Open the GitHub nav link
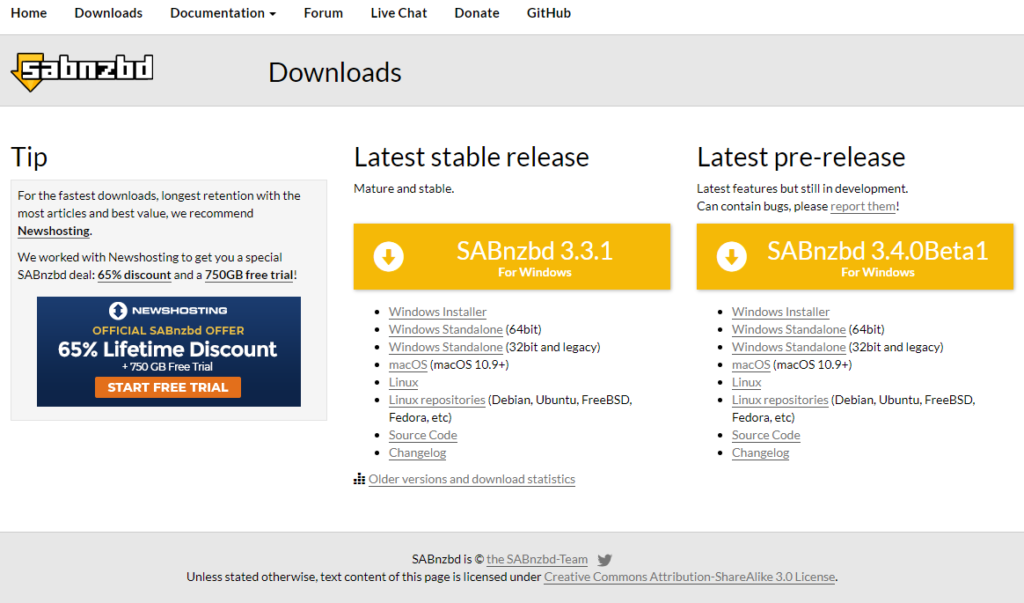The image size is (1024, 603). [x=549, y=13]
